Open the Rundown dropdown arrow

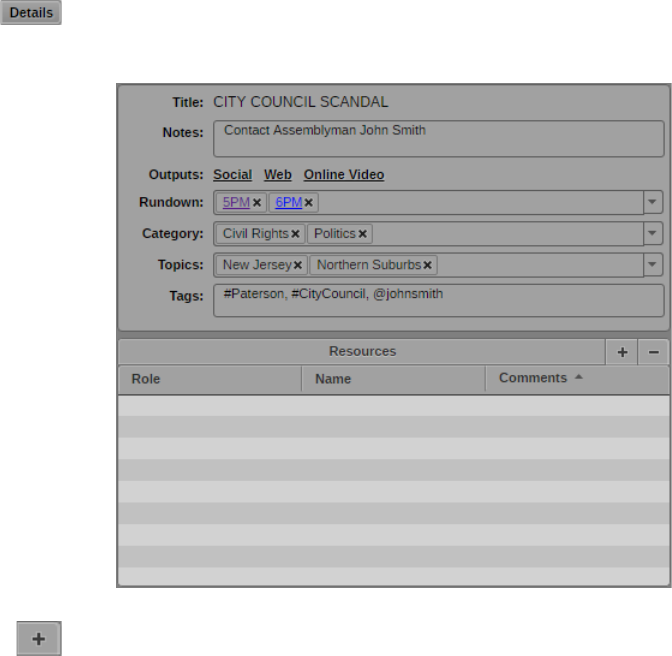pyautogui.click(x=653, y=202)
